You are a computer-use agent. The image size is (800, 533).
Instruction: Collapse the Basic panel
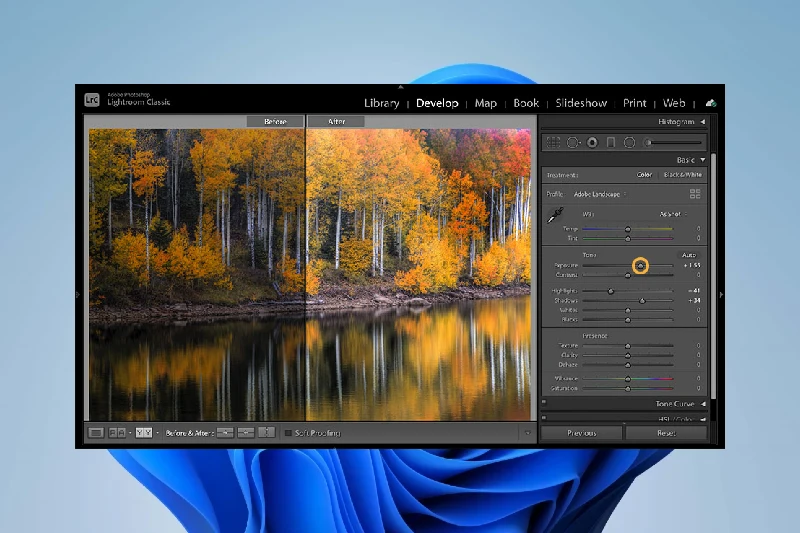pos(703,160)
